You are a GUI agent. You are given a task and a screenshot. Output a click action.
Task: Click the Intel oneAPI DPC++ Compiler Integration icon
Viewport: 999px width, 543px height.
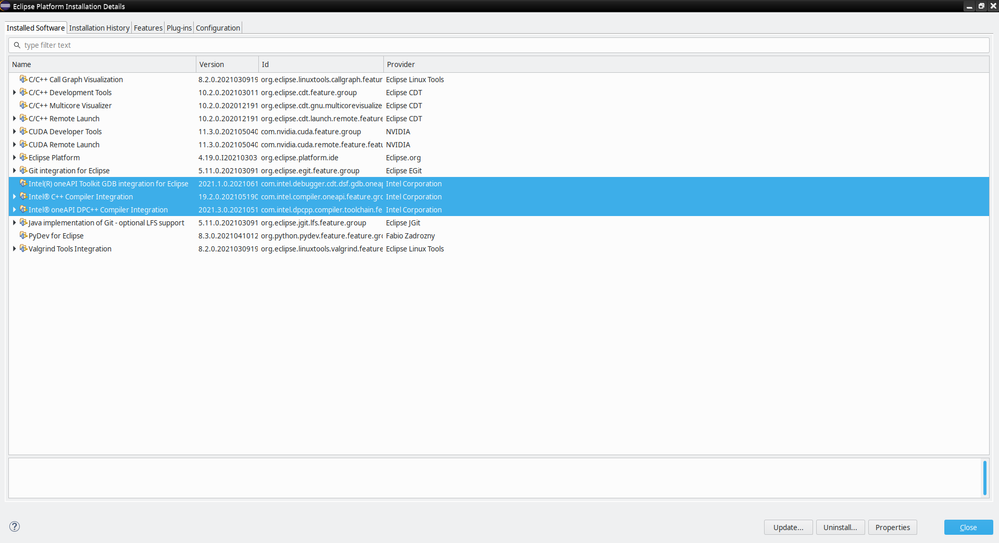[23, 210]
